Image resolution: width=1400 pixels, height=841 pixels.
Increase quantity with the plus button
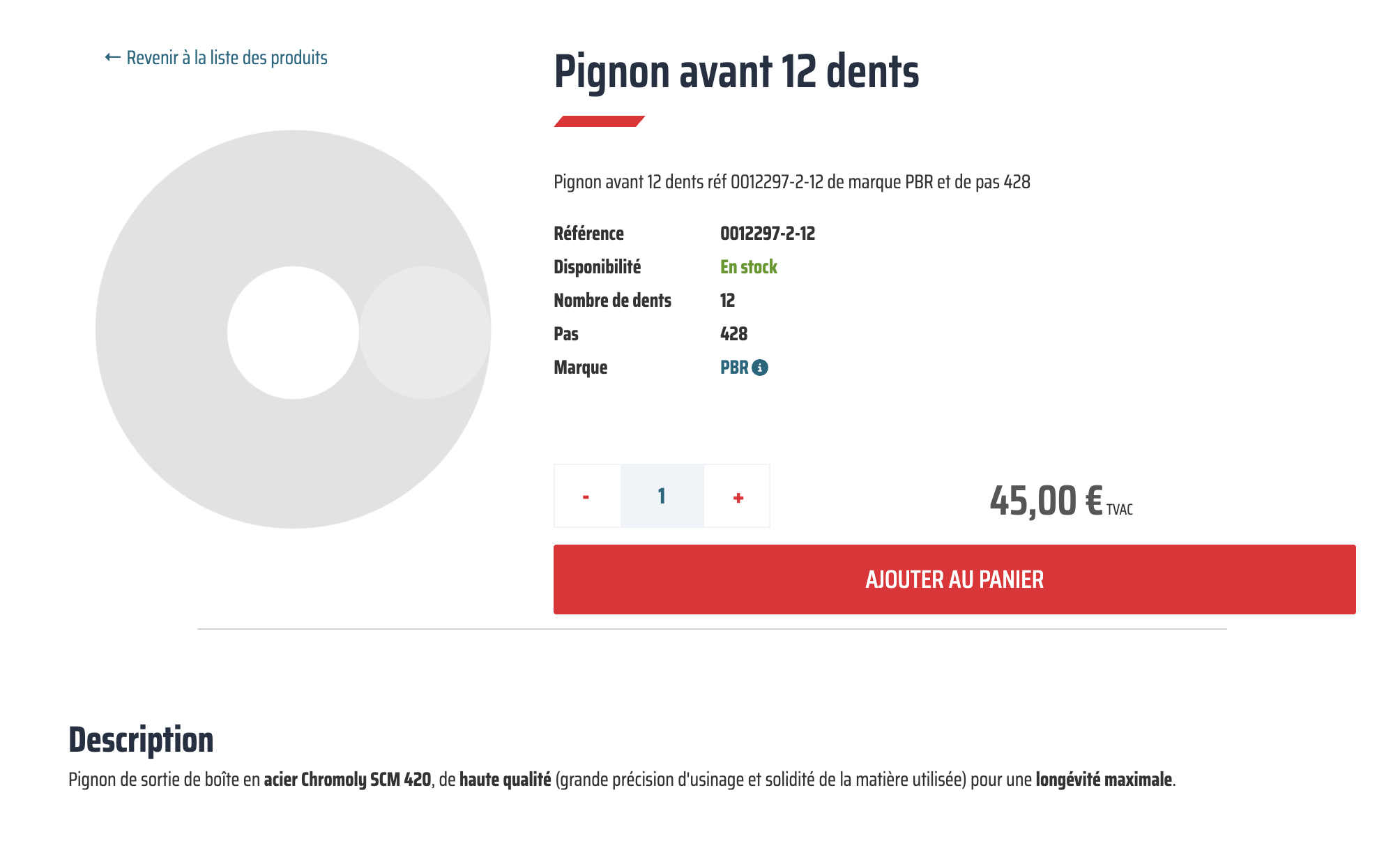738,497
